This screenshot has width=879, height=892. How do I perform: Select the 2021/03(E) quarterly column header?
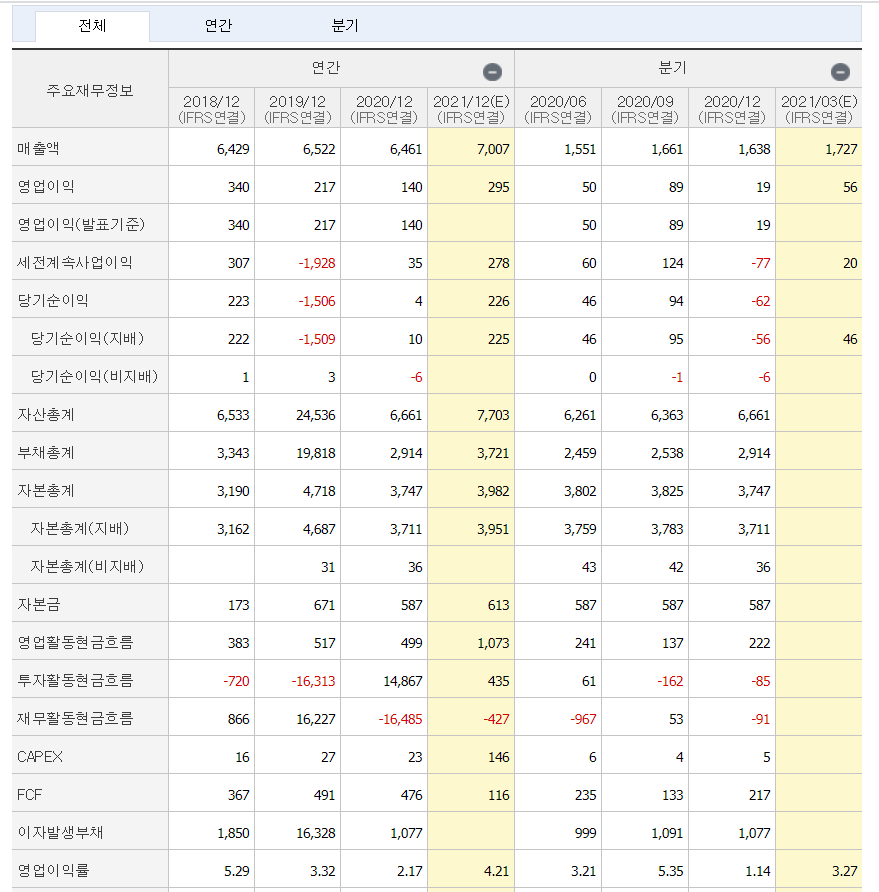[x=819, y=109]
